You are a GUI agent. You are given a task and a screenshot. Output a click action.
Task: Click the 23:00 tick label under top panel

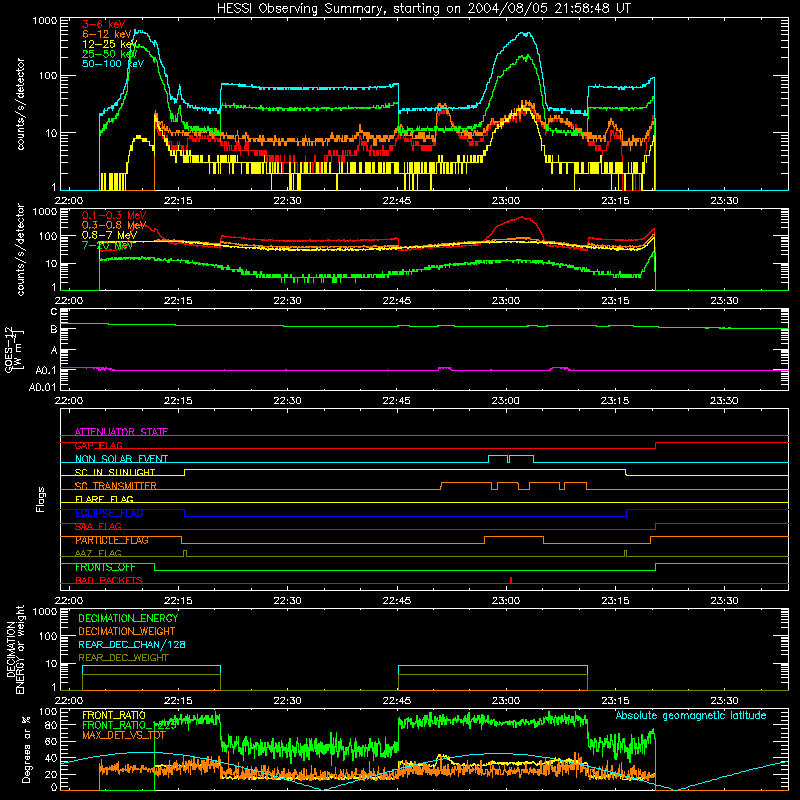(506, 201)
